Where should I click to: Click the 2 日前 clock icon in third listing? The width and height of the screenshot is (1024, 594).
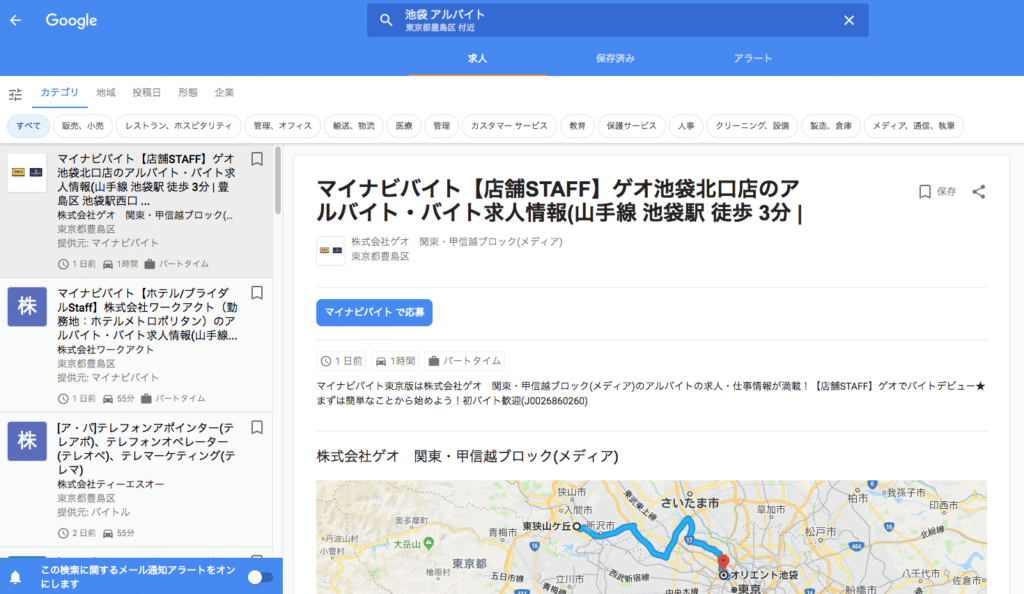pyautogui.click(x=63, y=533)
